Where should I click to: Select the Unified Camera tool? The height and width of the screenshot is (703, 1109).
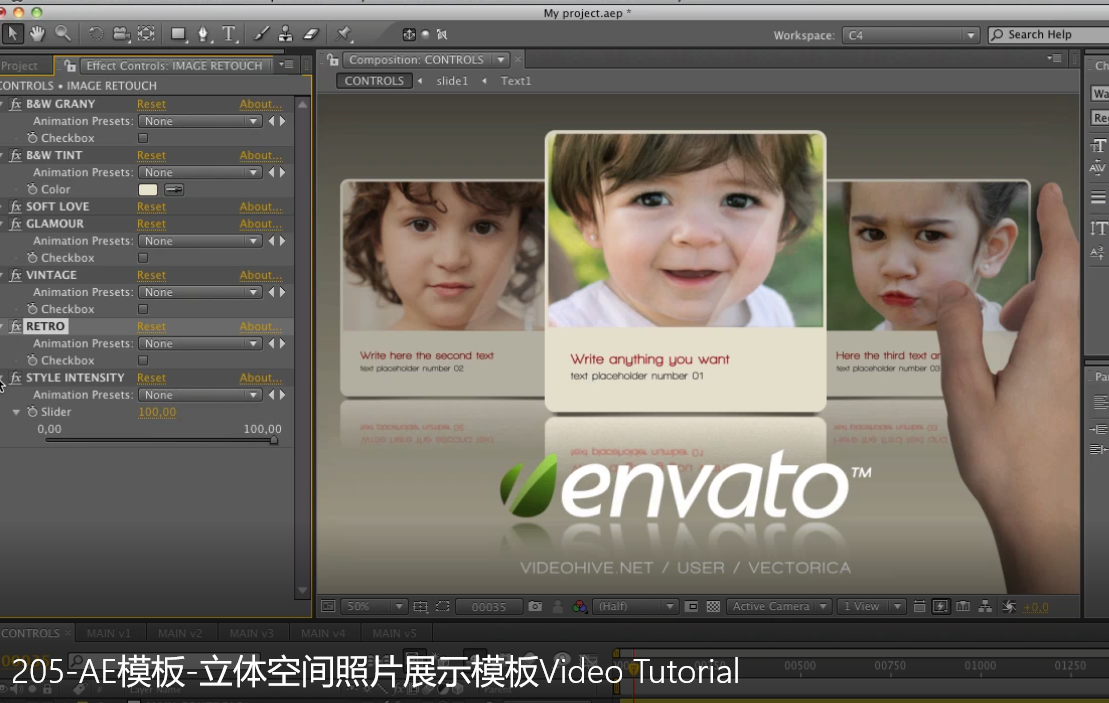(x=121, y=34)
